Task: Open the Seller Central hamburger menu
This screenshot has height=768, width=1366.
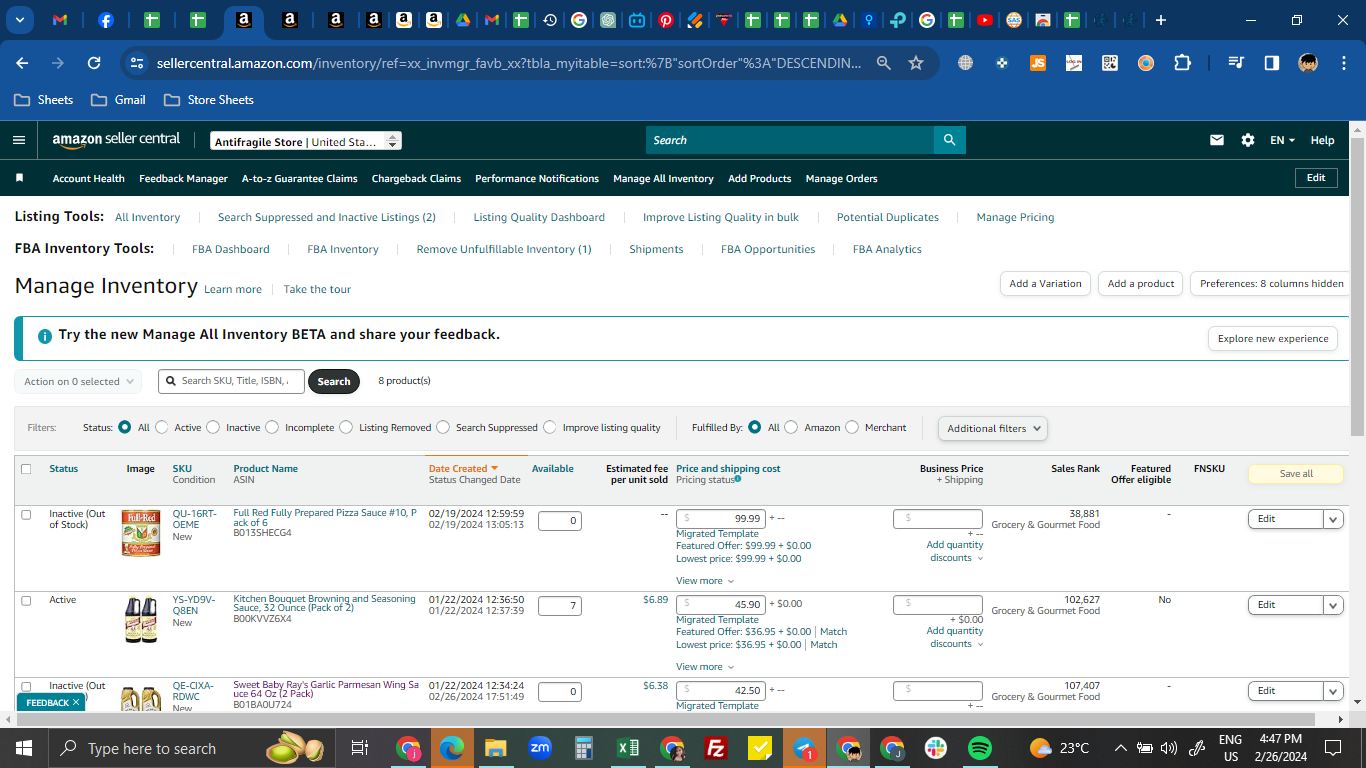Action: click(x=19, y=140)
